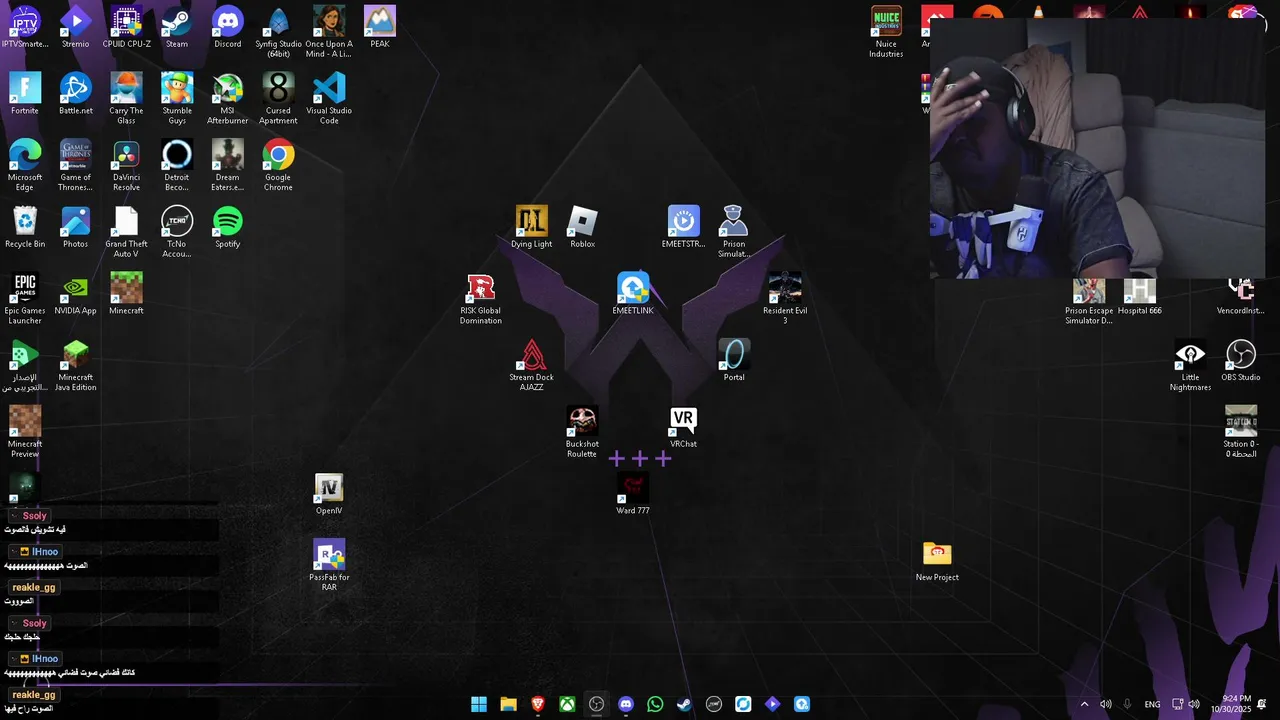The width and height of the screenshot is (1280, 720).
Task: Select the Ward 777 game icon
Action: coord(633,494)
